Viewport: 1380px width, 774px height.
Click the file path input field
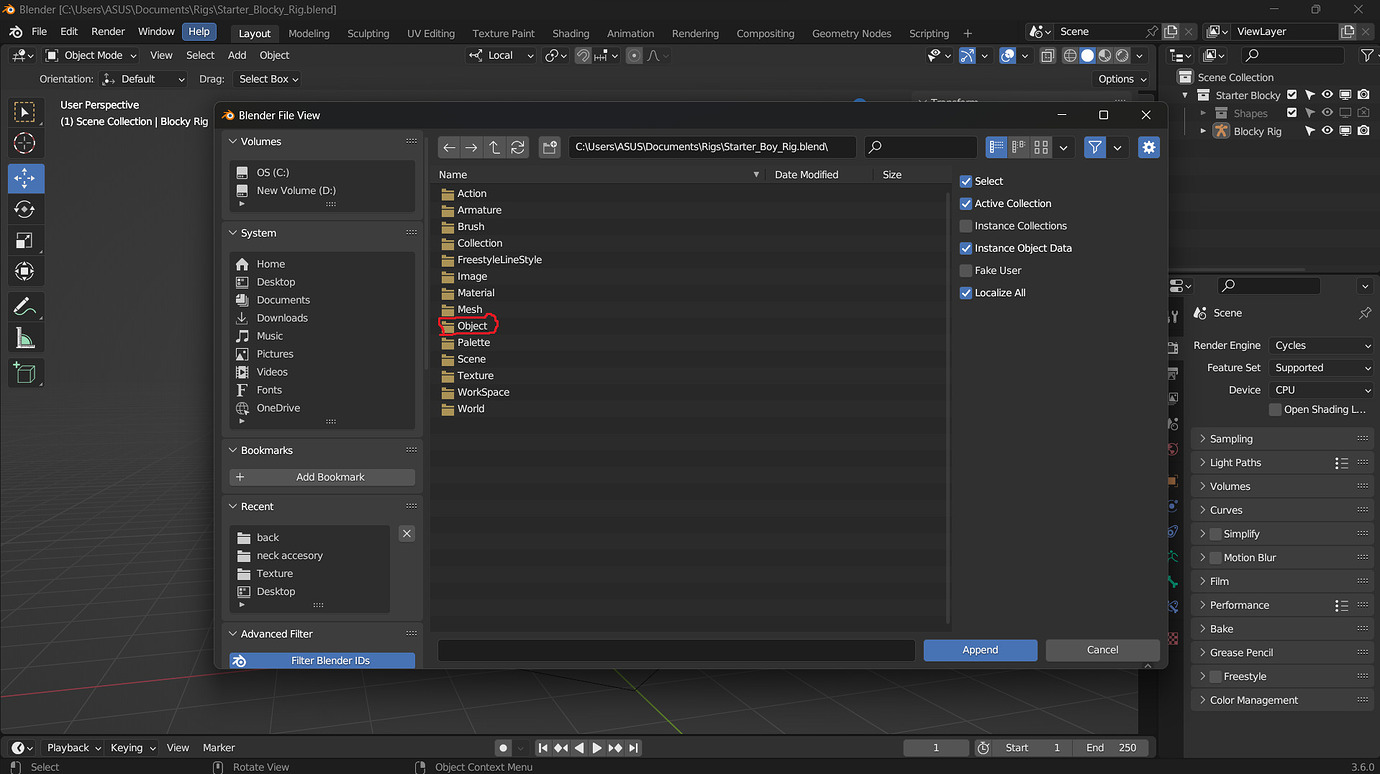[712, 147]
